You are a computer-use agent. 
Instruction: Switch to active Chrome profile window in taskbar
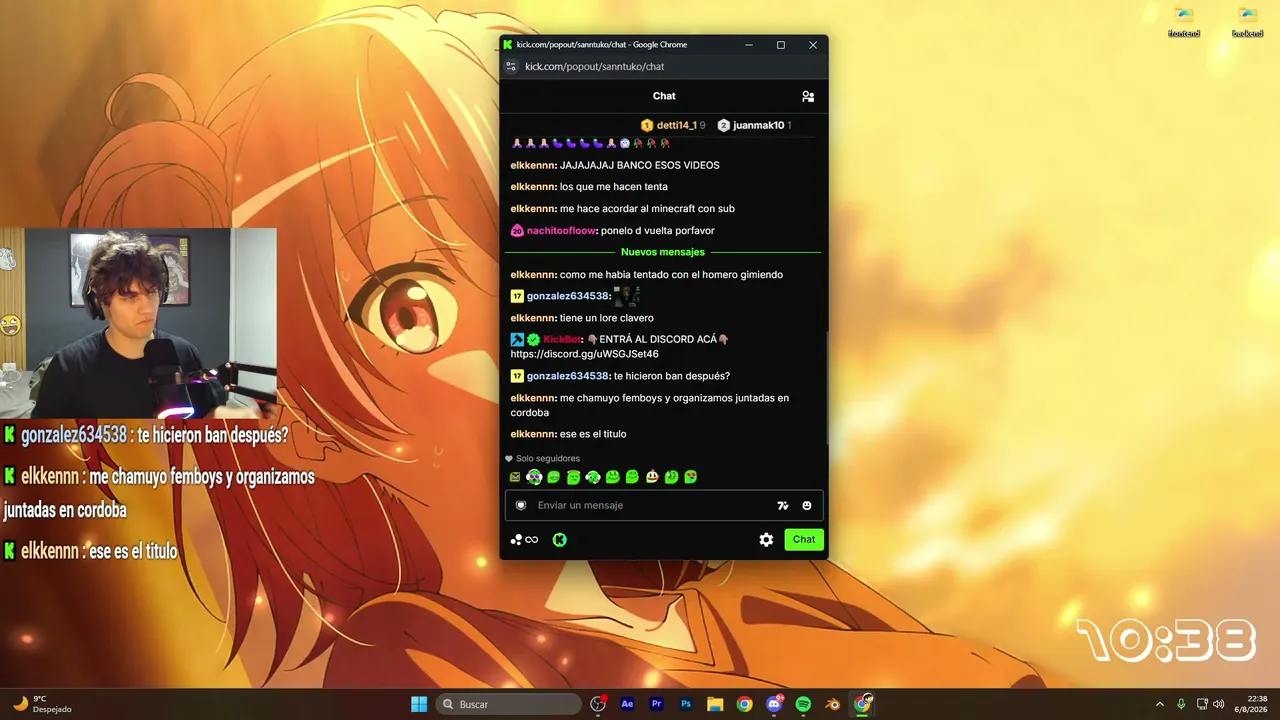pyautogui.click(x=862, y=704)
